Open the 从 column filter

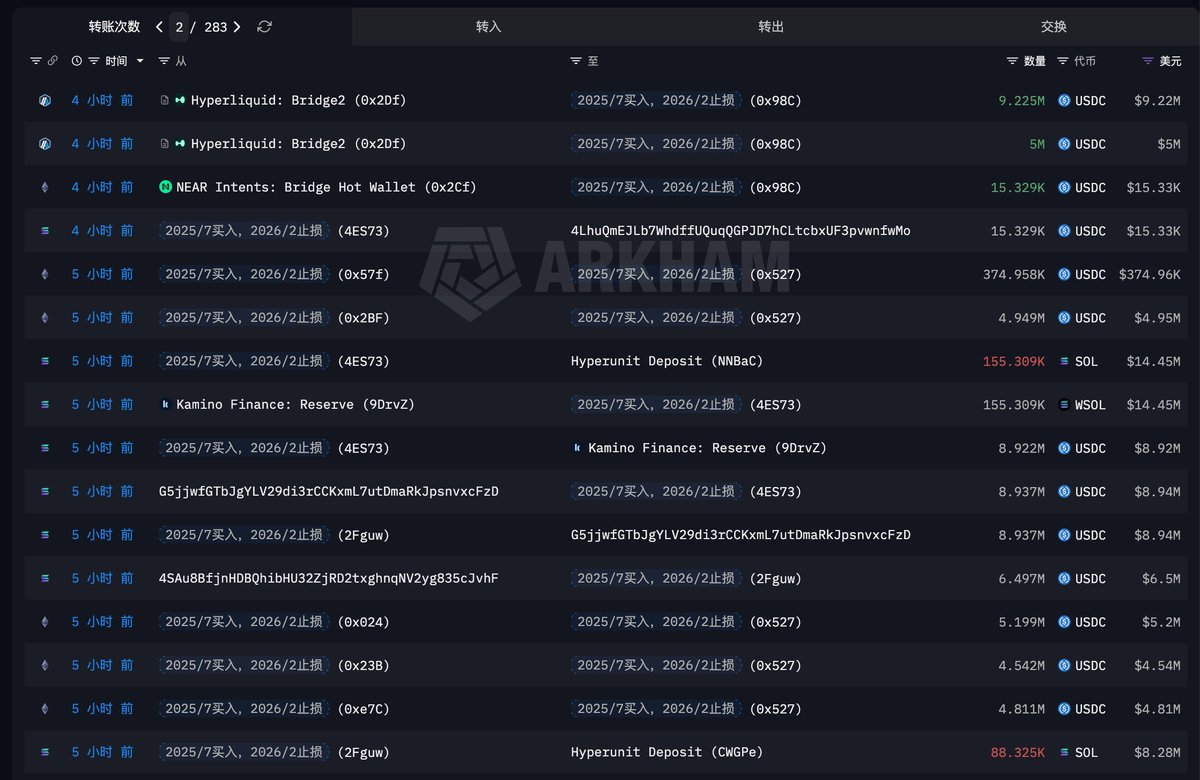164,61
